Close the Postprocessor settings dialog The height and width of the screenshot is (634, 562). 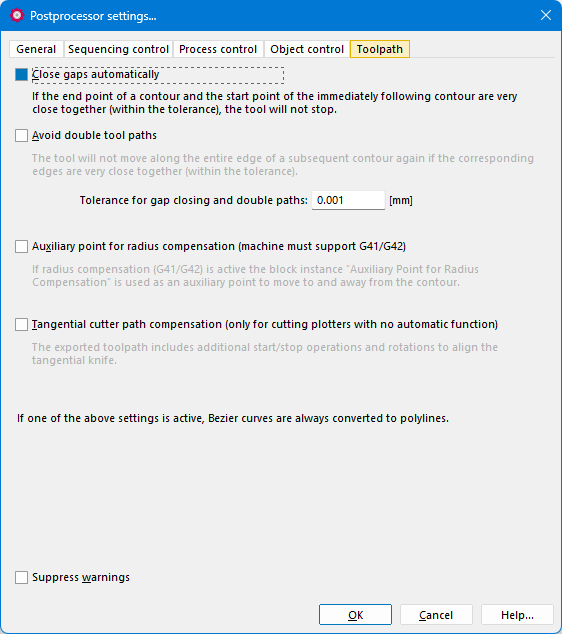pyautogui.click(x=546, y=15)
